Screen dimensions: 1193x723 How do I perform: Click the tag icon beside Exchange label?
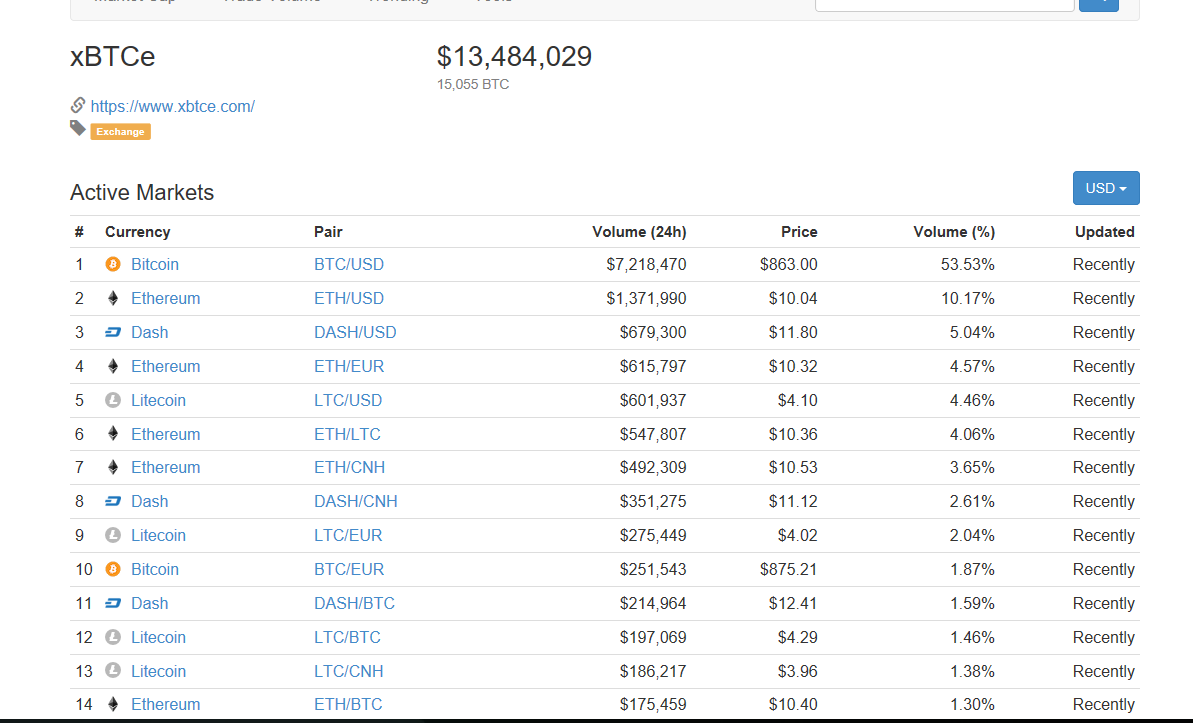pyautogui.click(x=78, y=128)
